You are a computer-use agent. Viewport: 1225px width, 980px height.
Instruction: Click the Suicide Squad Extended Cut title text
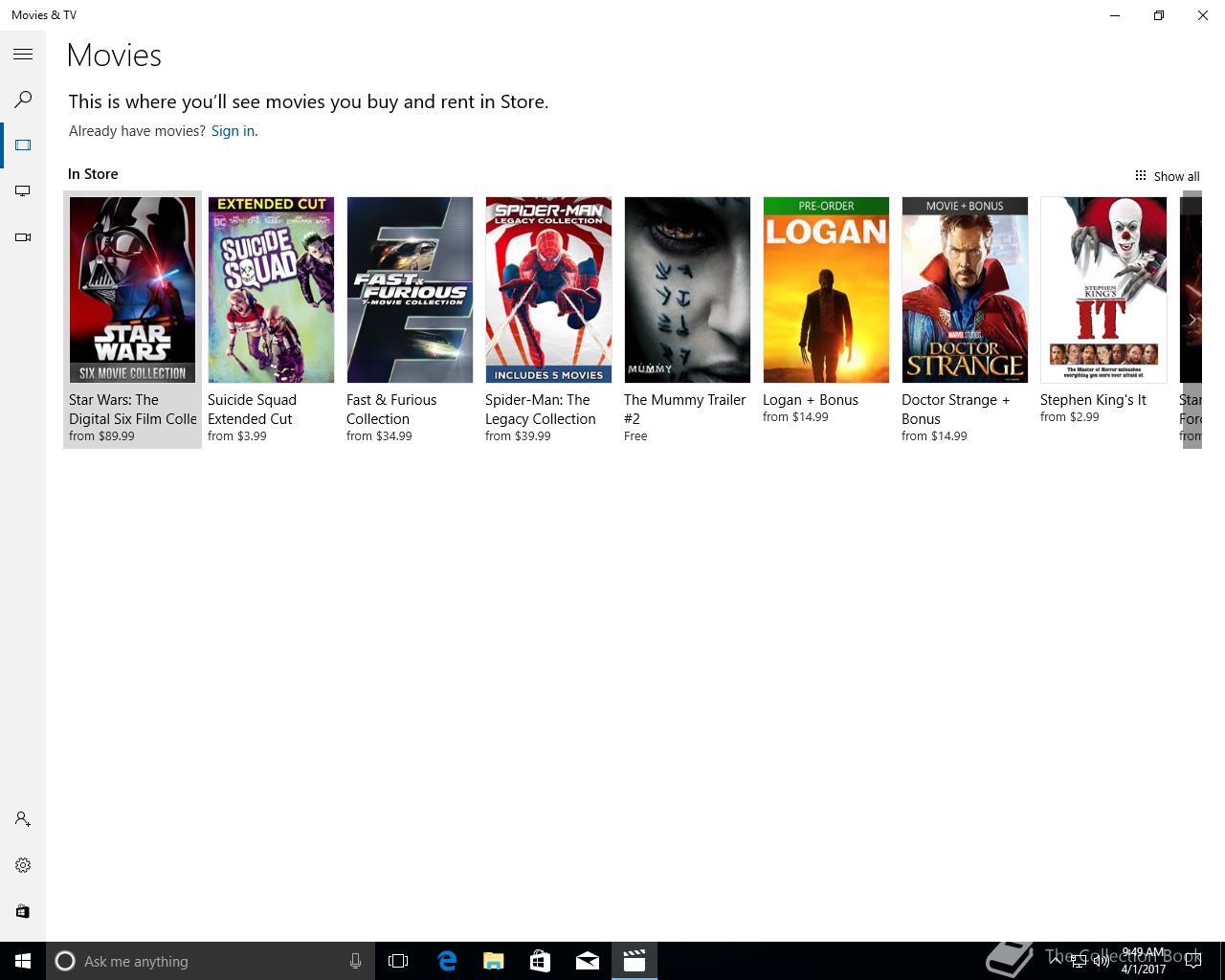coord(252,410)
